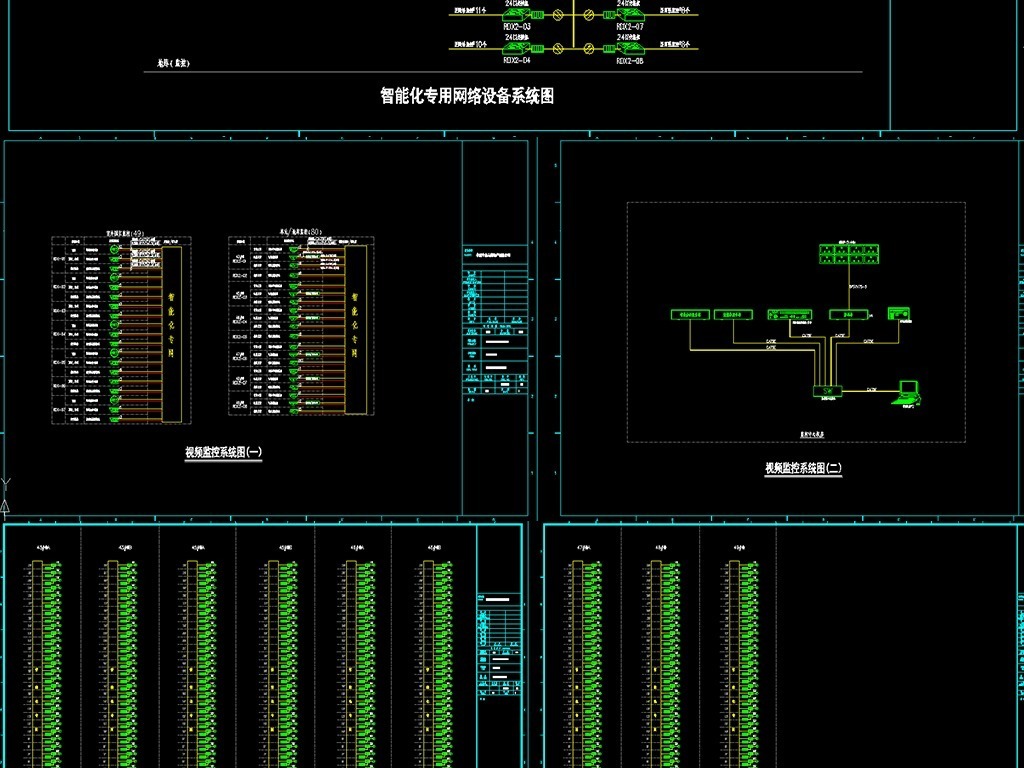Click the wide rack device box in middle
This screenshot has width=1024, height=768.
790,314
